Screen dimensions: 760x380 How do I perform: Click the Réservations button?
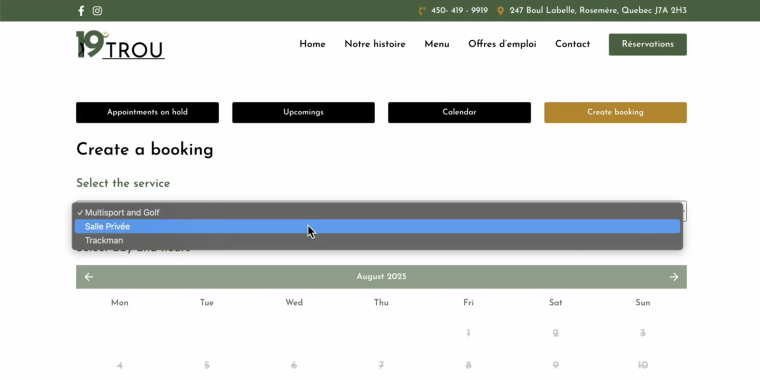tap(648, 44)
